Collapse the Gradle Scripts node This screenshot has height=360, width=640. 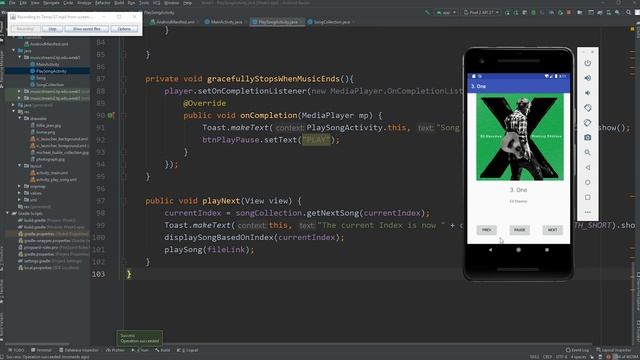tap(7, 213)
